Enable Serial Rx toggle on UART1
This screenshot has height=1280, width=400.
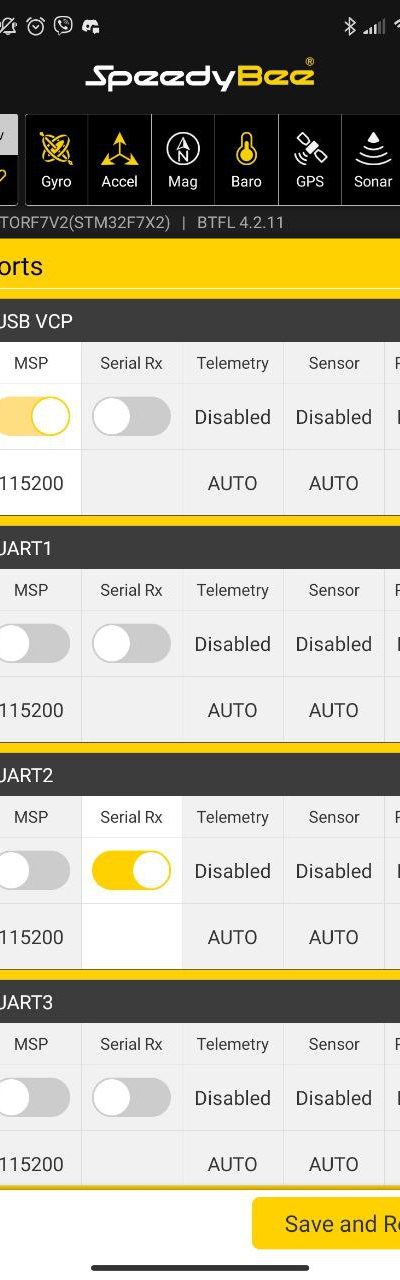[131, 643]
